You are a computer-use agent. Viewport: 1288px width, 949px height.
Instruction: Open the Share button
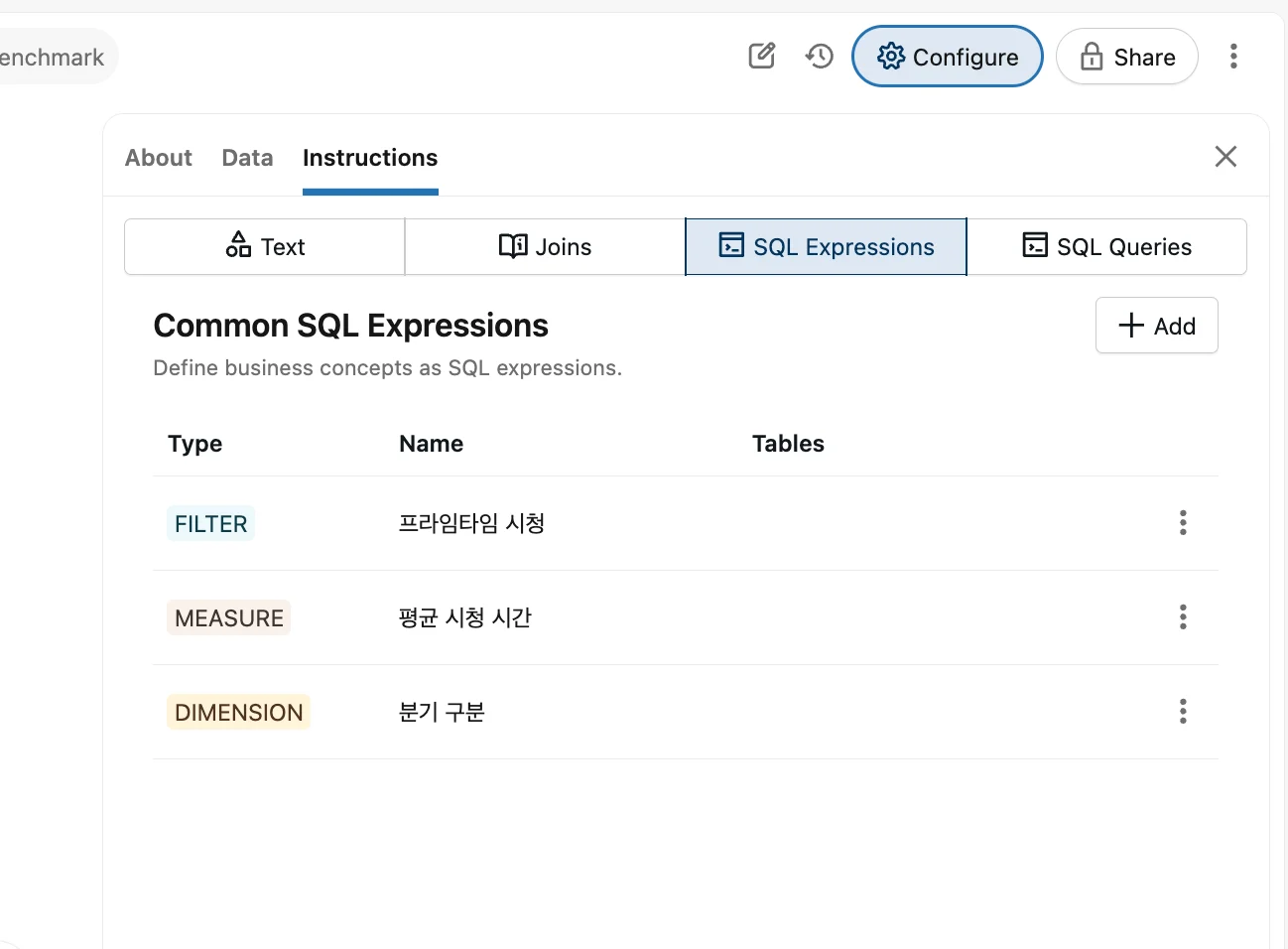point(1127,57)
